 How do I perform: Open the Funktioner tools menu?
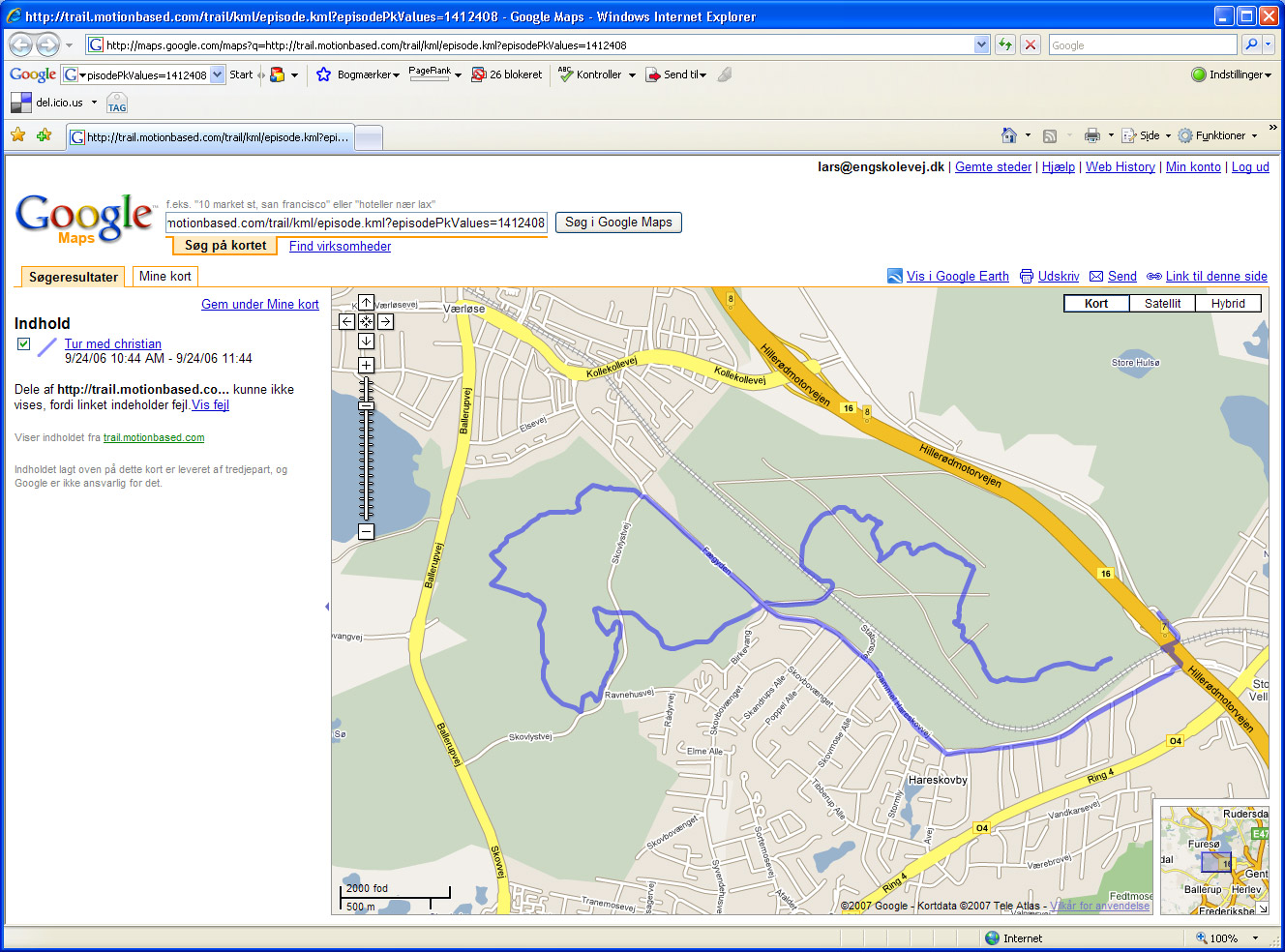(x=1217, y=135)
